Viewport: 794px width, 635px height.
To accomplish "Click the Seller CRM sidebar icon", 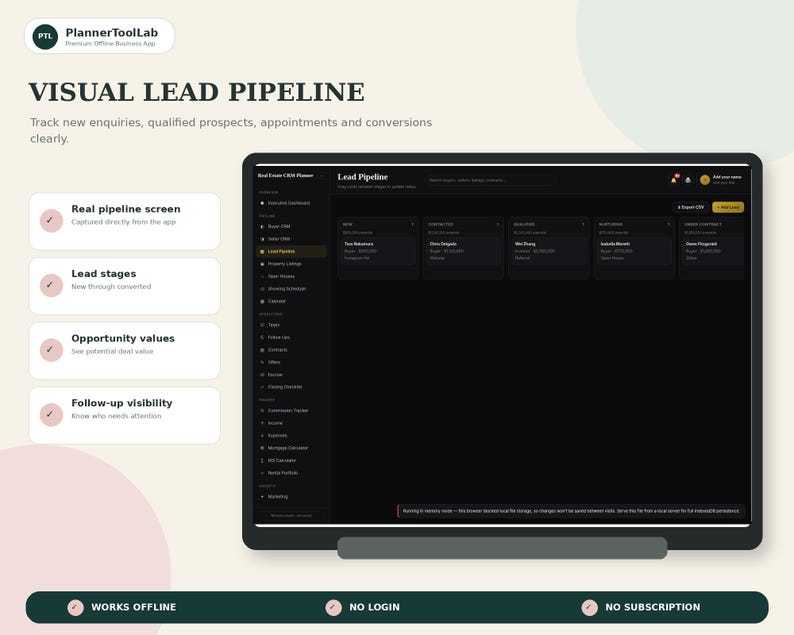I will click(x=262, y=239).
